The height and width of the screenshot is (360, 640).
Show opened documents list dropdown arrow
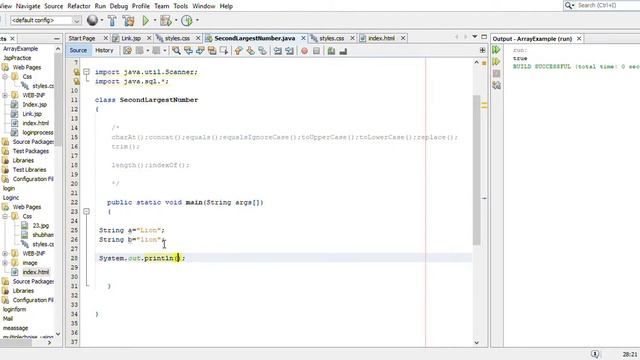pos(475,37)
